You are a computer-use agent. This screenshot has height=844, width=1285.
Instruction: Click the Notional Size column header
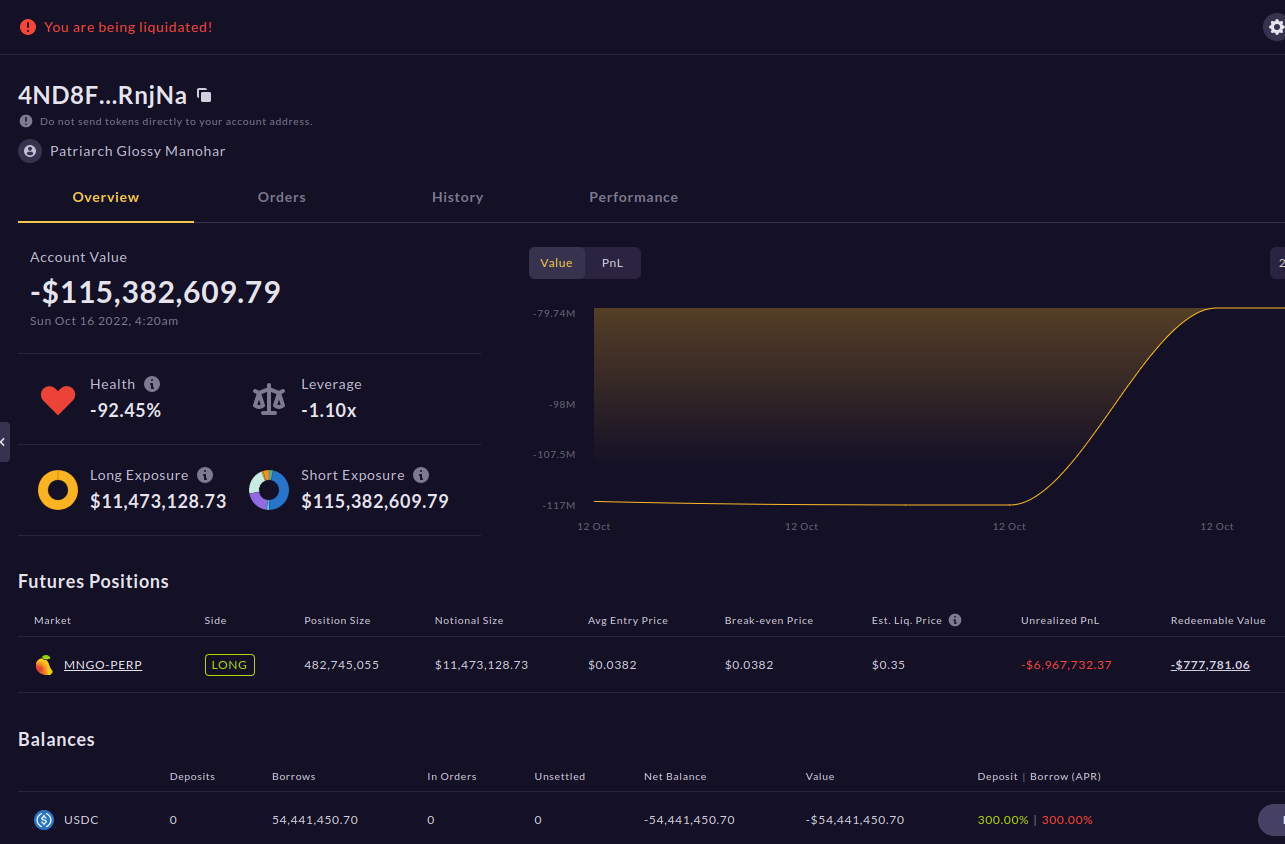click(x=469, y=621)
